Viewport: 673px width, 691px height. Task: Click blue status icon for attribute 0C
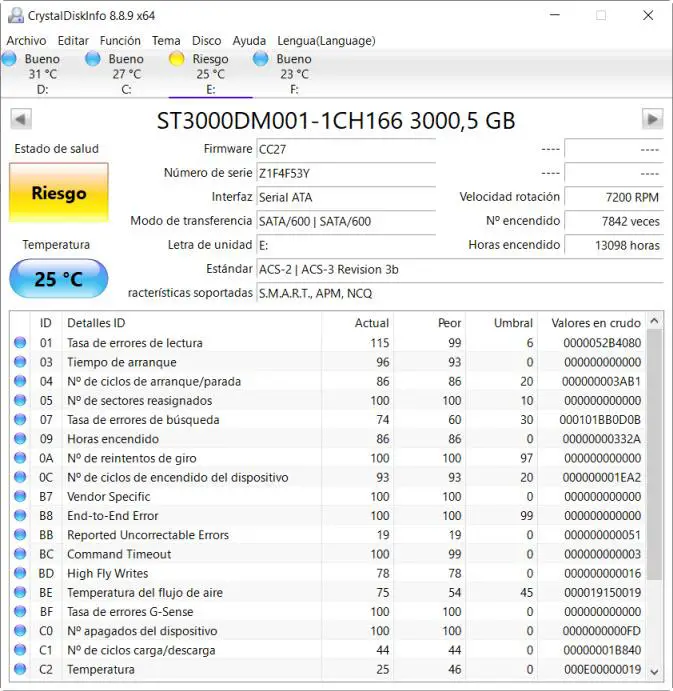[20, 477]
